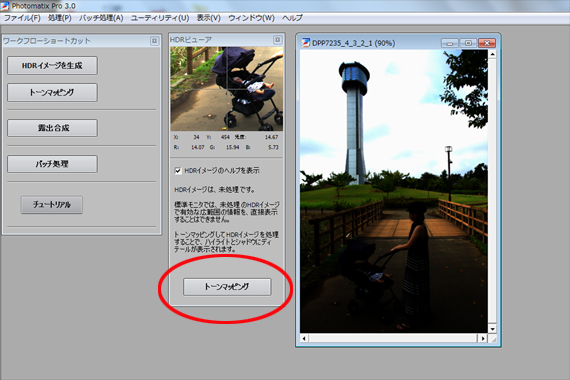Toggle HDRイメージのヘルプを表示 checkbox

[x=178, y=171]
